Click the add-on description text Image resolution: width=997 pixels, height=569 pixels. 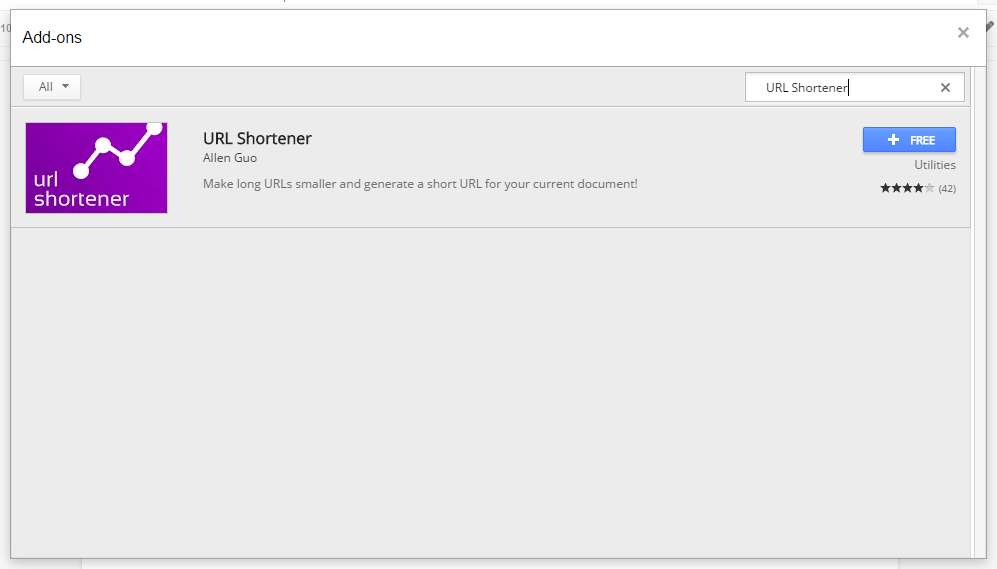(420, 184)
